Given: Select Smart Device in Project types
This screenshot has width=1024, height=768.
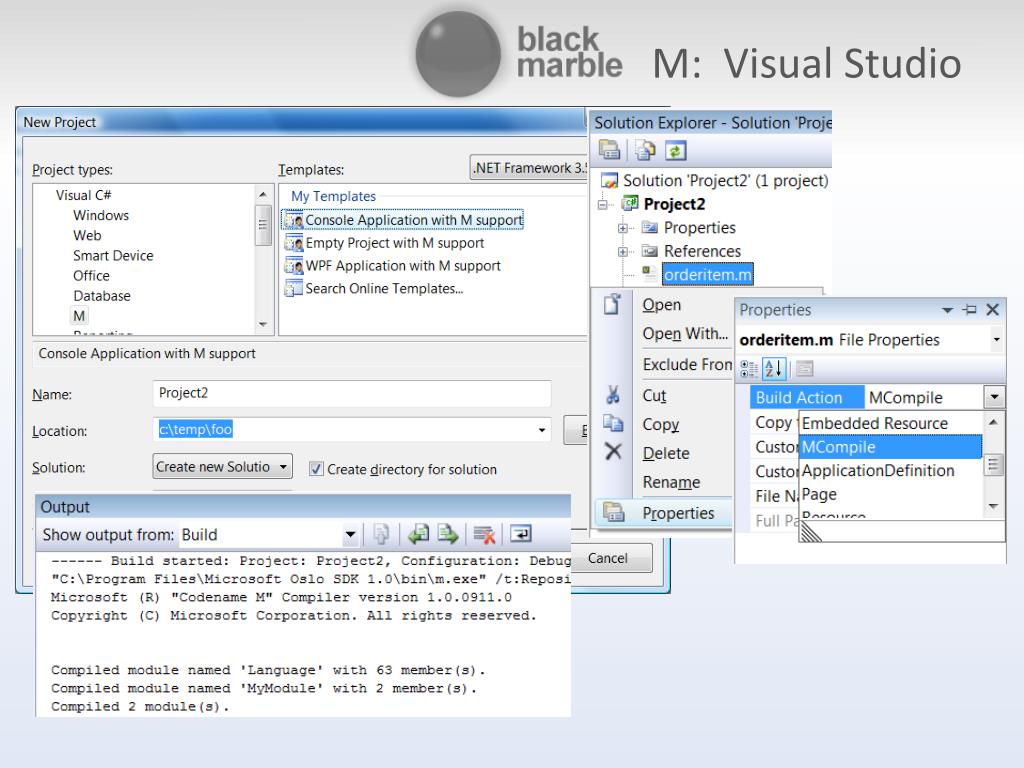Looking at the screenshot, I should point(113,256).
